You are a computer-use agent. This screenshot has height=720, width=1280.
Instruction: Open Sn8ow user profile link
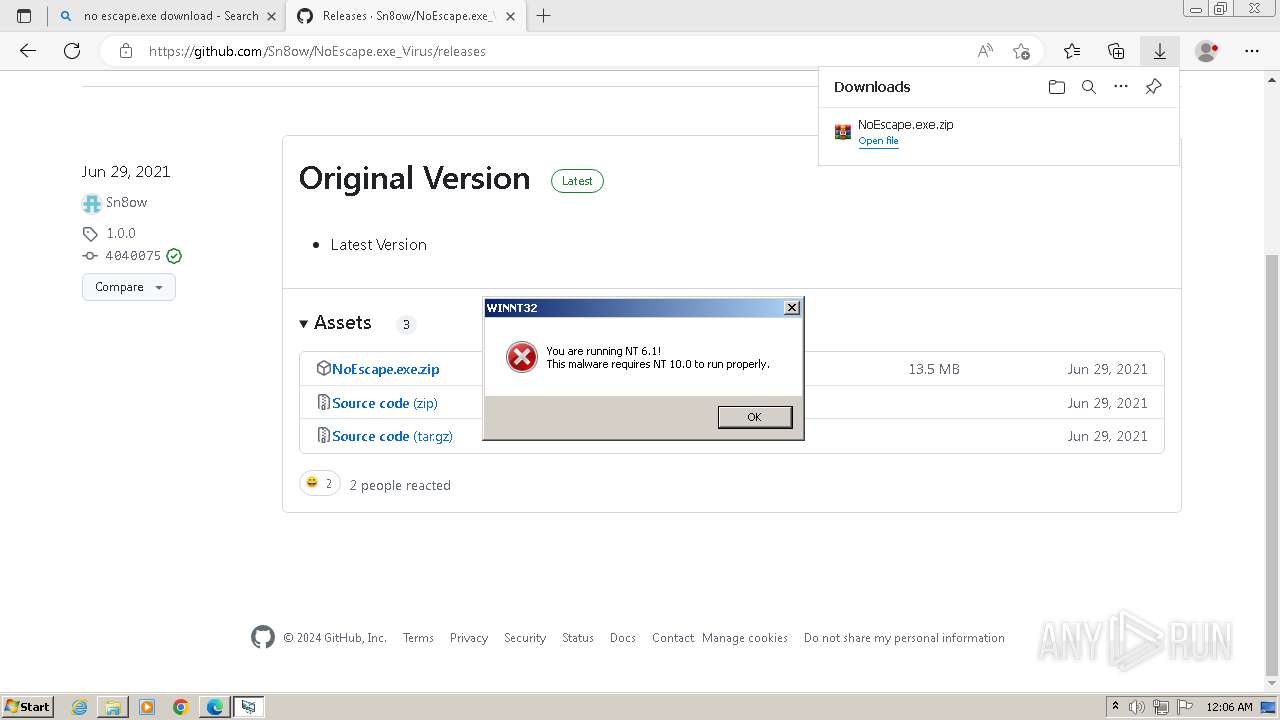(x=126, y=202)
